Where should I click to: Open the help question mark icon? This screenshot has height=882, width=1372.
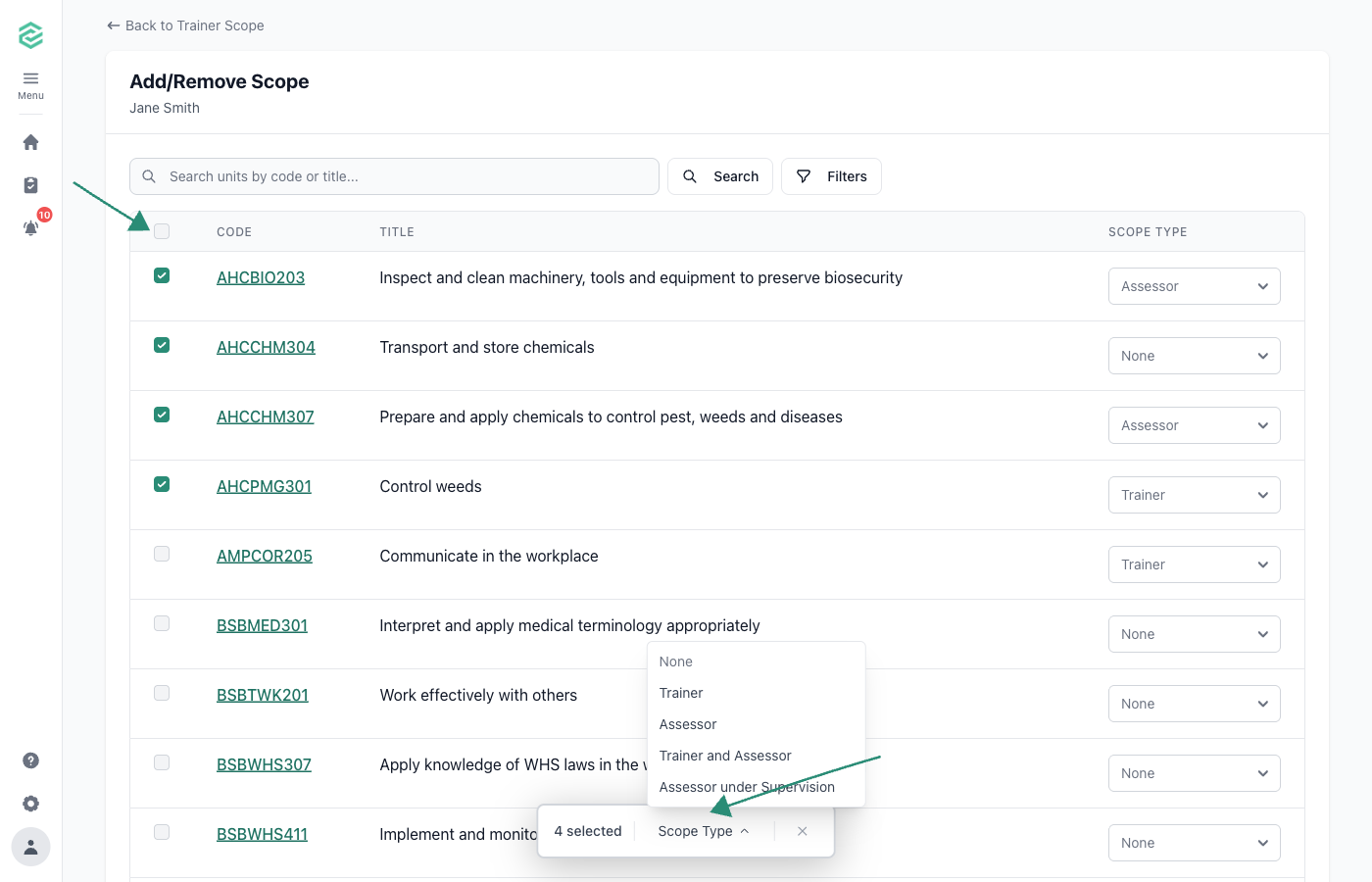[x=30, y=760]
